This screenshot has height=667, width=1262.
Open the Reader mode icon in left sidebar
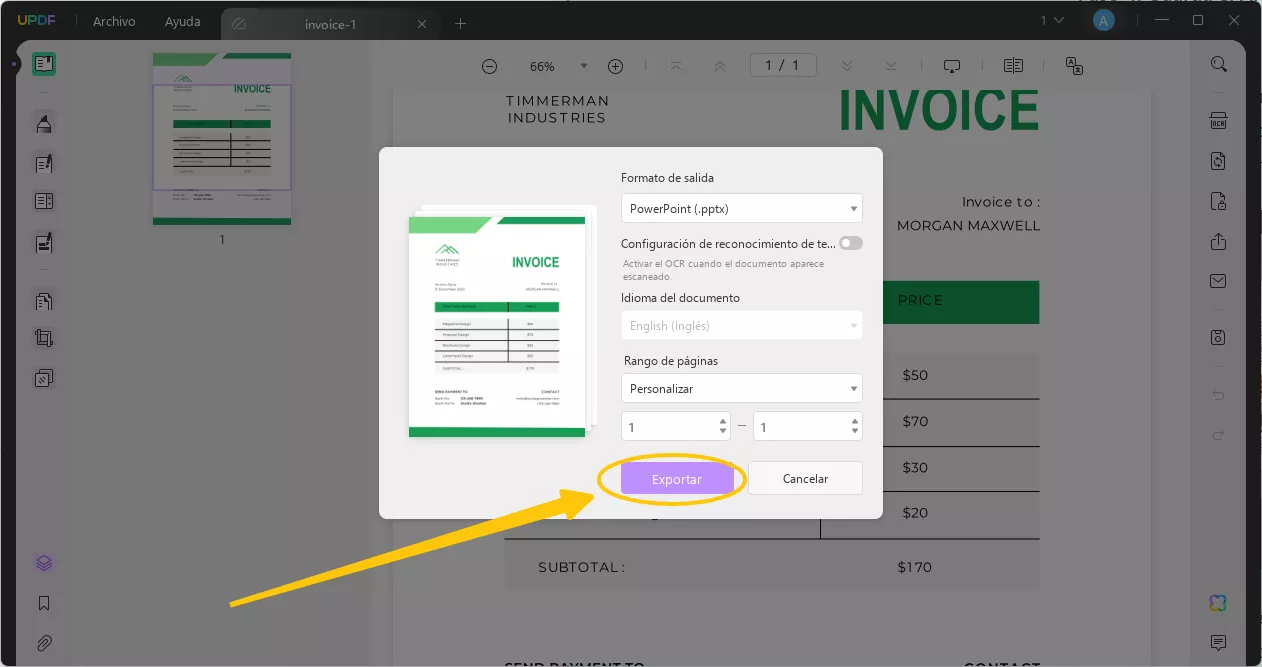[x=44, y=64]
